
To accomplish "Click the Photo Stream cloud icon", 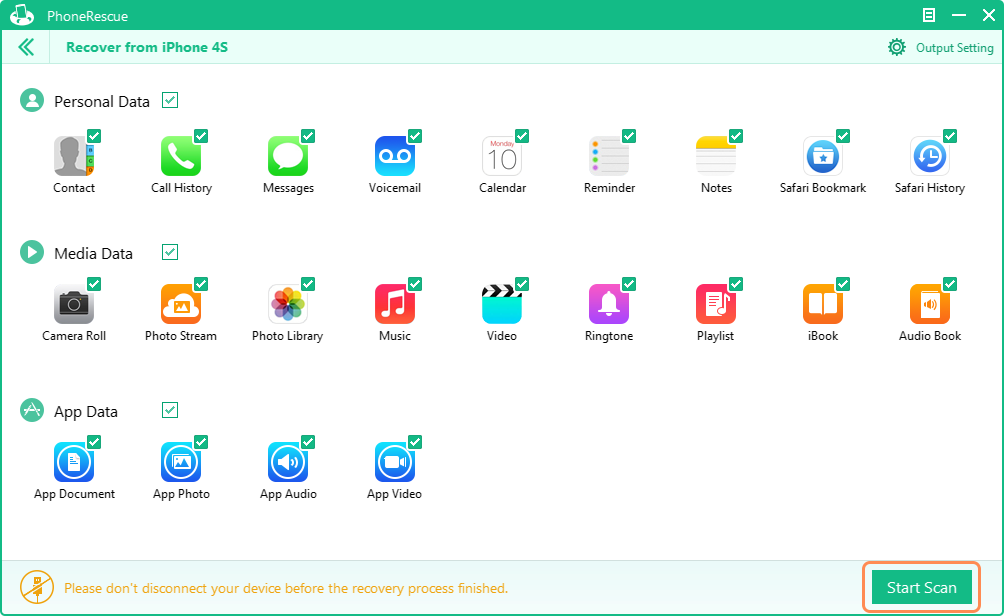I will [181, 304].
